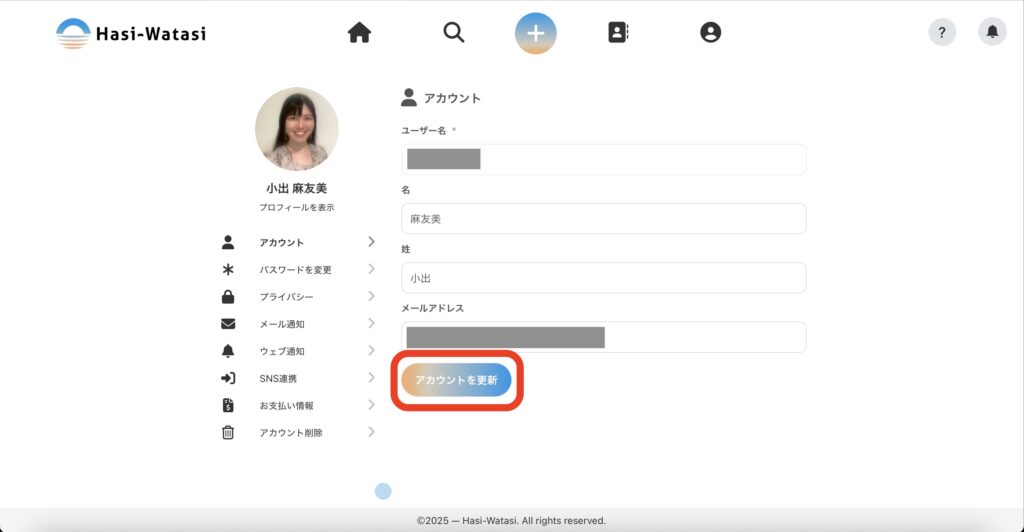Select お支払い情報 in the settings menu

point(286,405)
